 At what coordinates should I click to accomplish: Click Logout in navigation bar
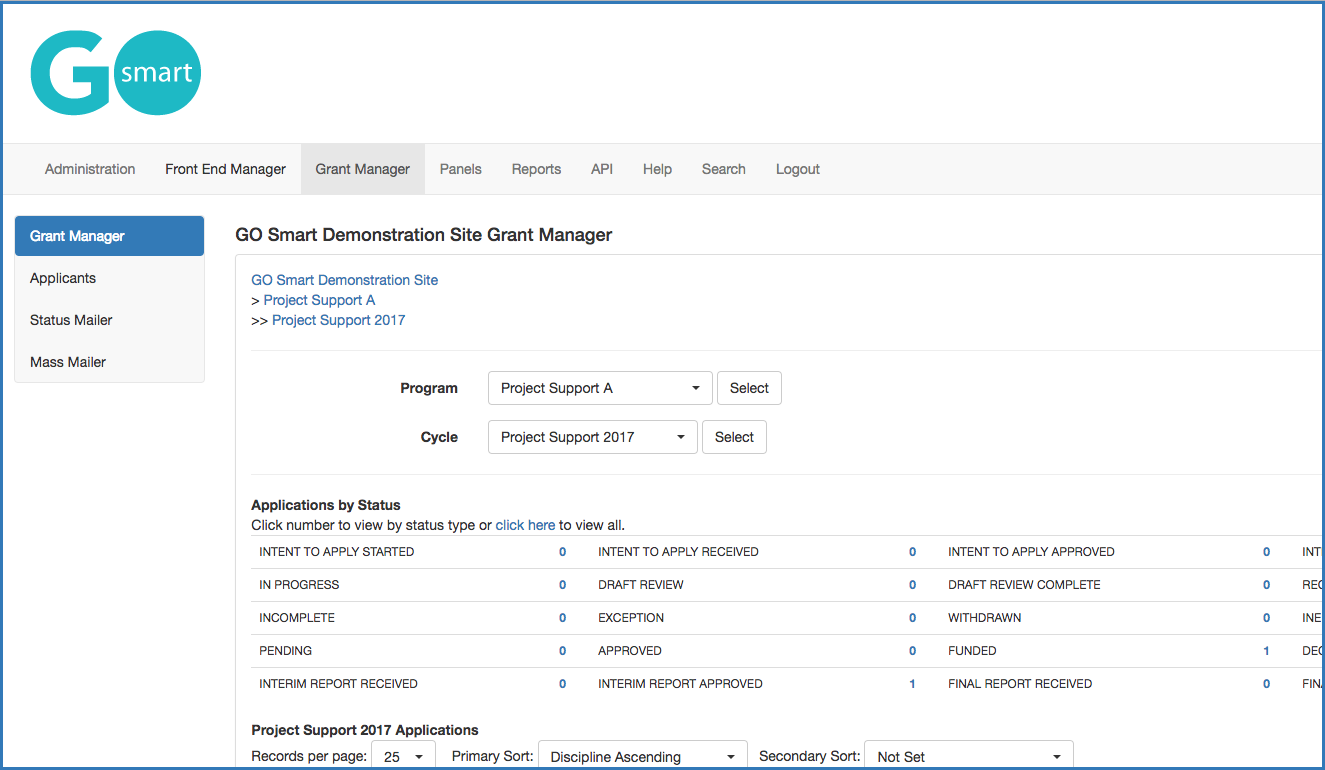pyautogui.click(x=797, y=169)
